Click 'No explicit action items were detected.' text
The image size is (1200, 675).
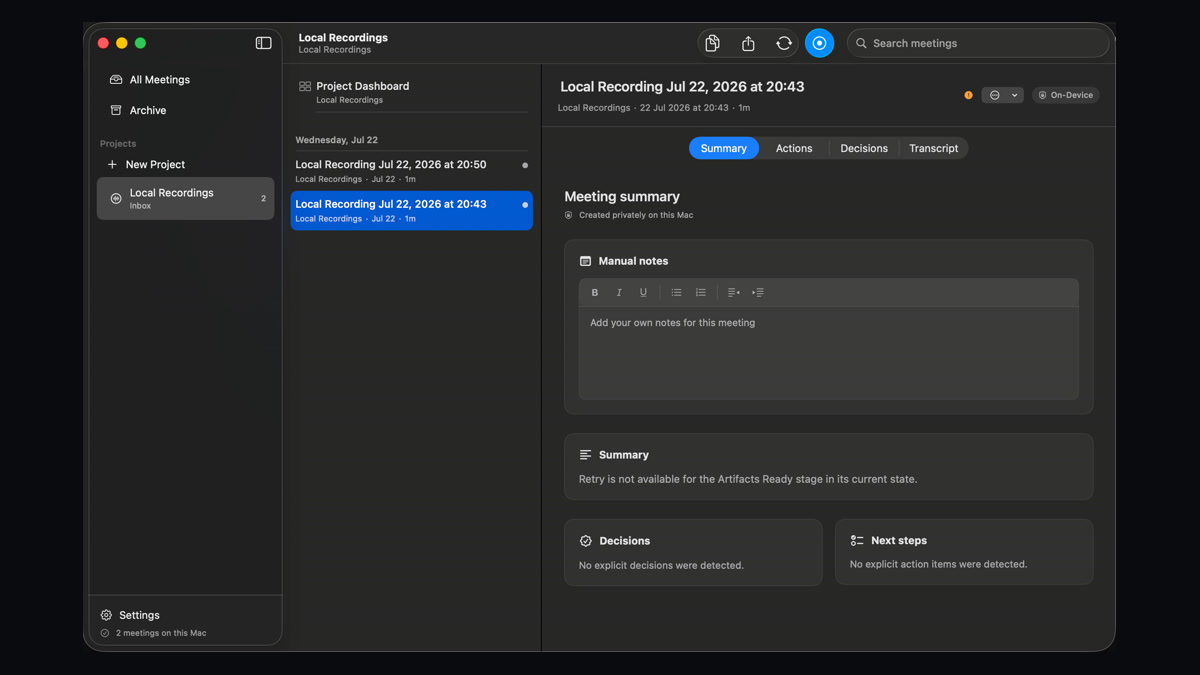point(938,564)
